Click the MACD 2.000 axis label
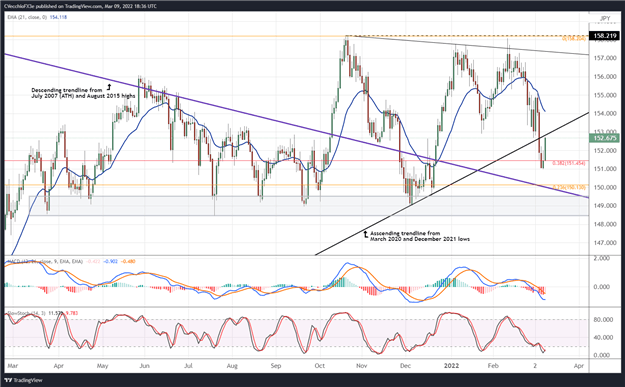The width and height of the screenshot is (625, 387). point(601,258)
